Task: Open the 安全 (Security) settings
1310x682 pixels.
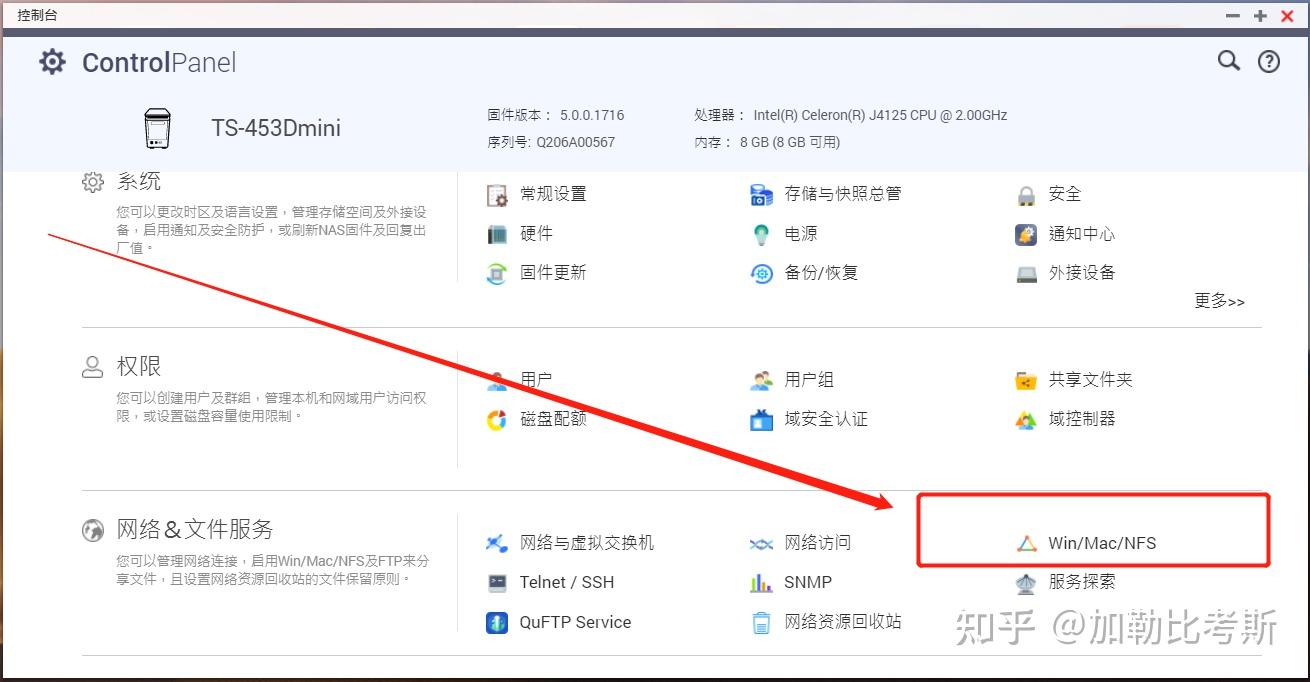Action: [x=1064, y=193]
